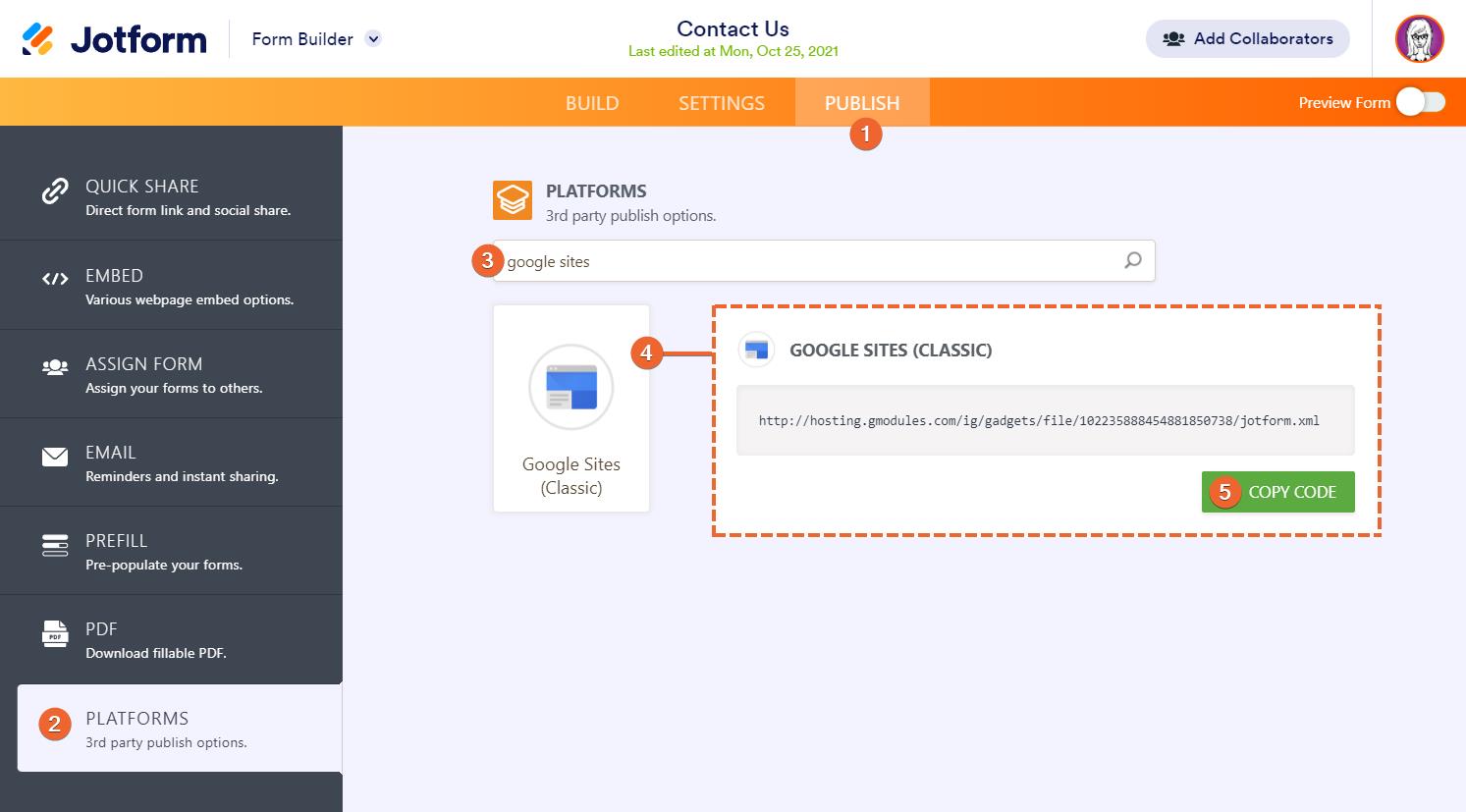Click the small Google Sites header icon

point(756,350)
